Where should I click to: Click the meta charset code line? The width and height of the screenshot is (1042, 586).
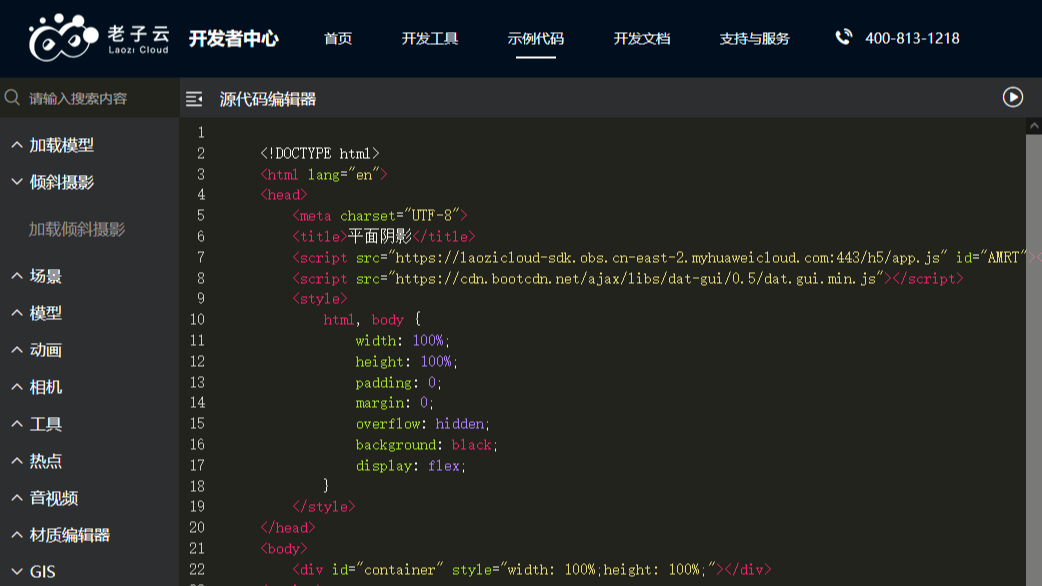[379, 216]
